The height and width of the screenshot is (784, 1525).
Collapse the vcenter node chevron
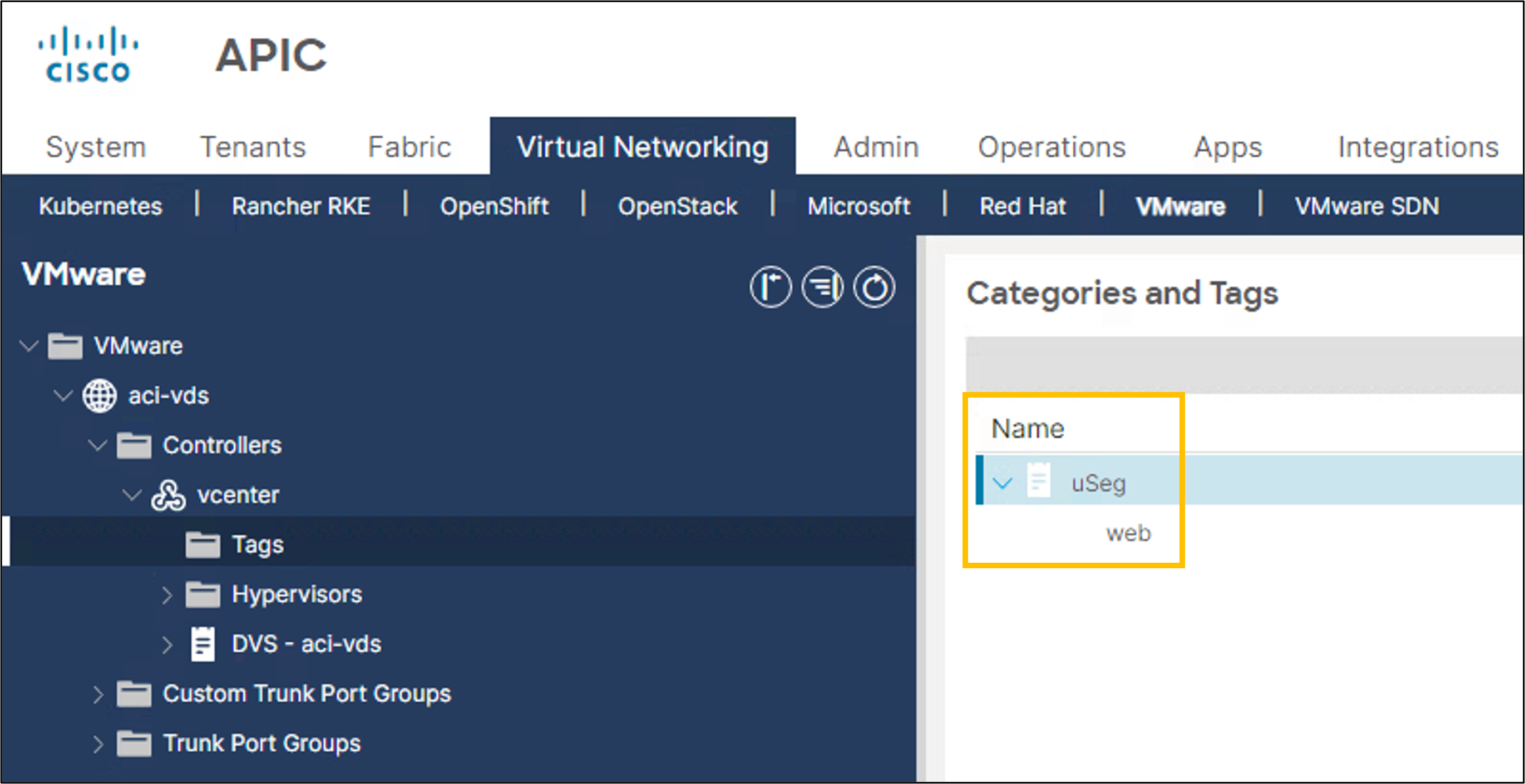pyautogui.click(x=132, y=494)
